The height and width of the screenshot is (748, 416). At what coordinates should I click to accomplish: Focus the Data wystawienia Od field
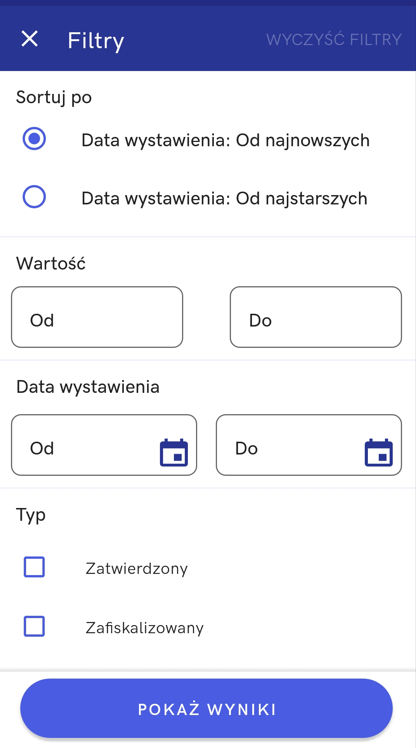click(x=104, y=445)
